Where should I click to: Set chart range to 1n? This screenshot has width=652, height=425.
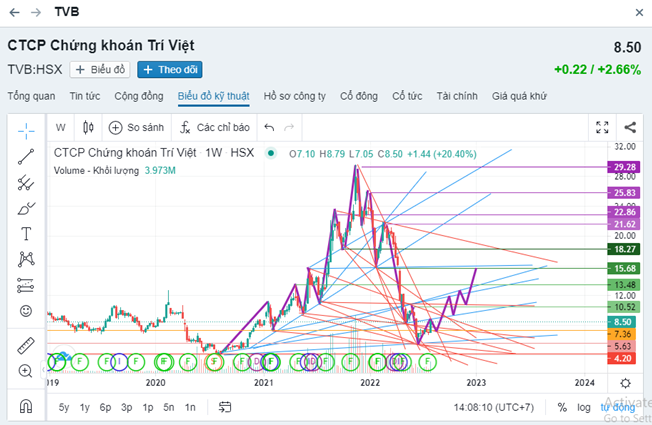pyautogui.click(x=190, y=407)
